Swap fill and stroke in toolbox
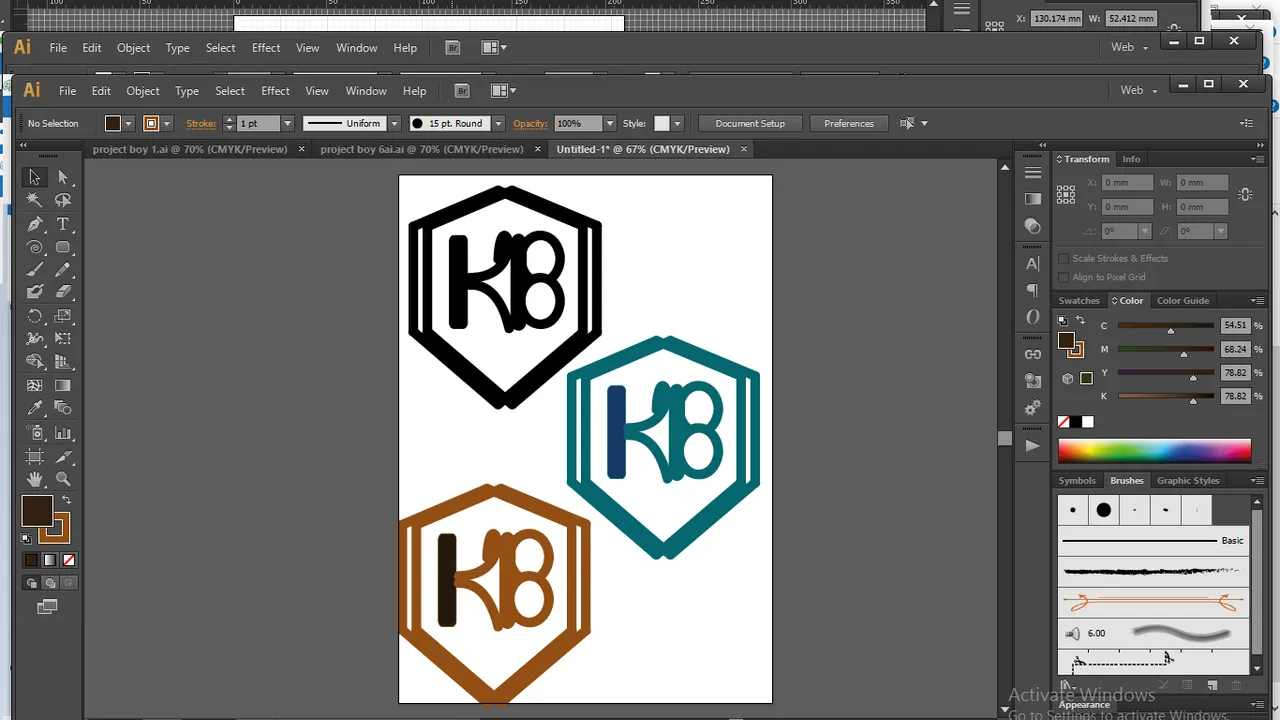1280x720 pixels. tap(66, 499)
